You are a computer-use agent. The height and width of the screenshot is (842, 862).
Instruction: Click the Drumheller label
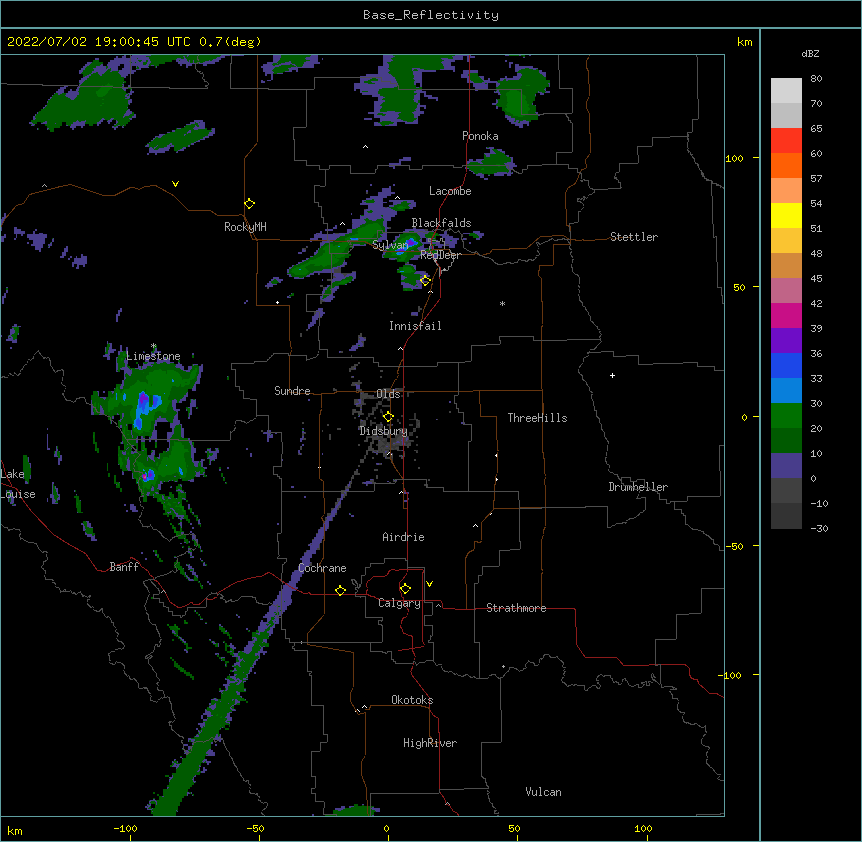pos(638,487)
